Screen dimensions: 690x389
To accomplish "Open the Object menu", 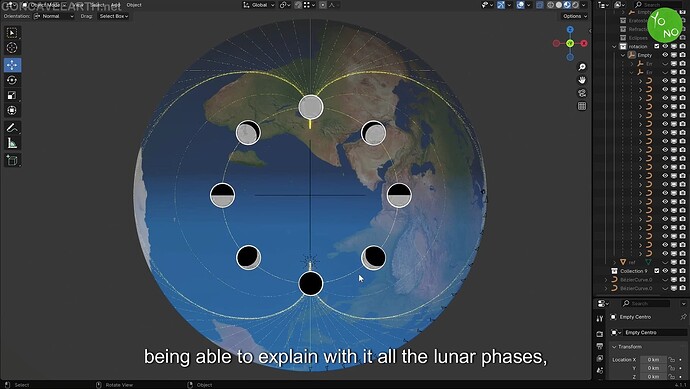I will click(134, 5).
